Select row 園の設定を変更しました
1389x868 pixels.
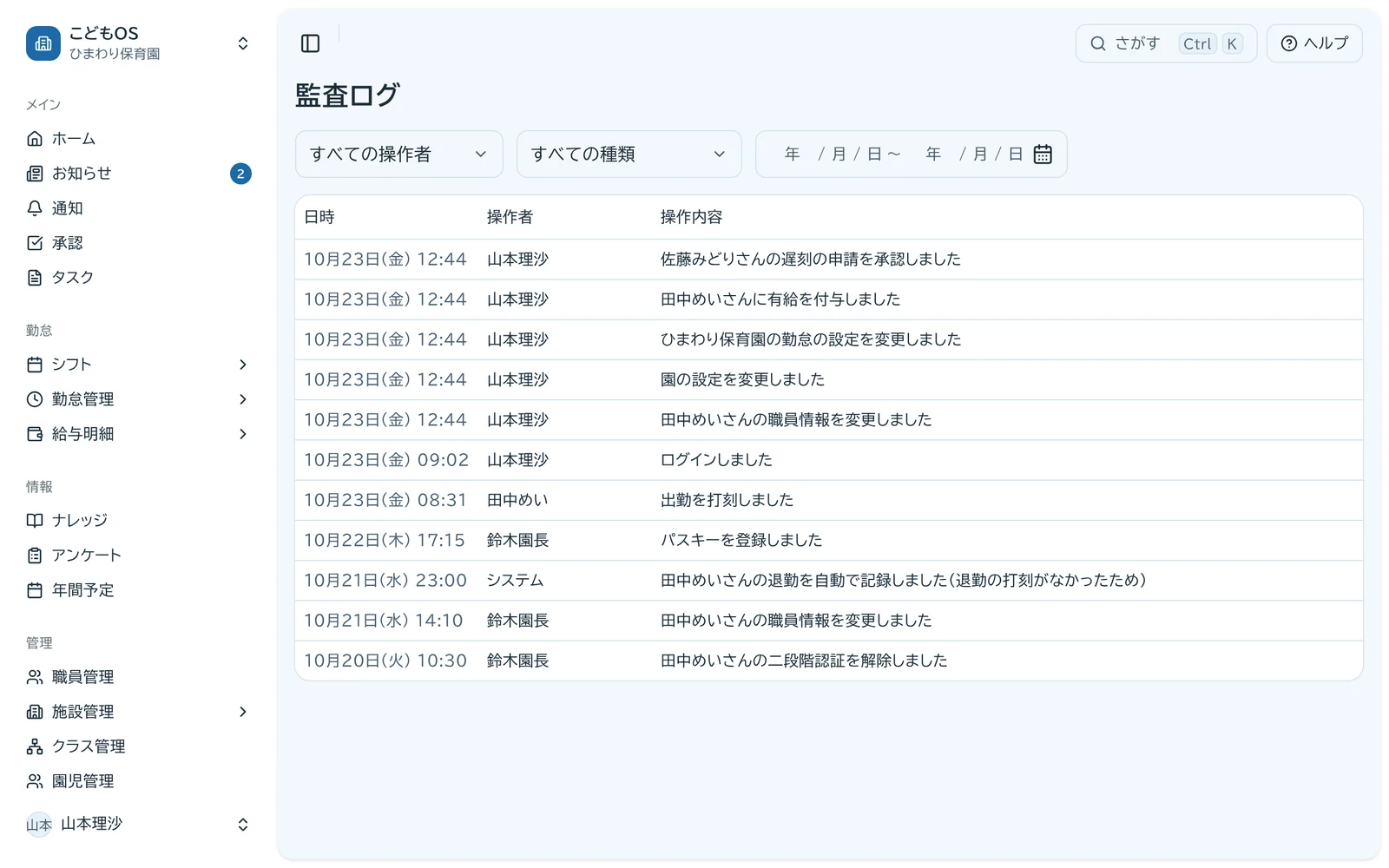coord(829,379)
